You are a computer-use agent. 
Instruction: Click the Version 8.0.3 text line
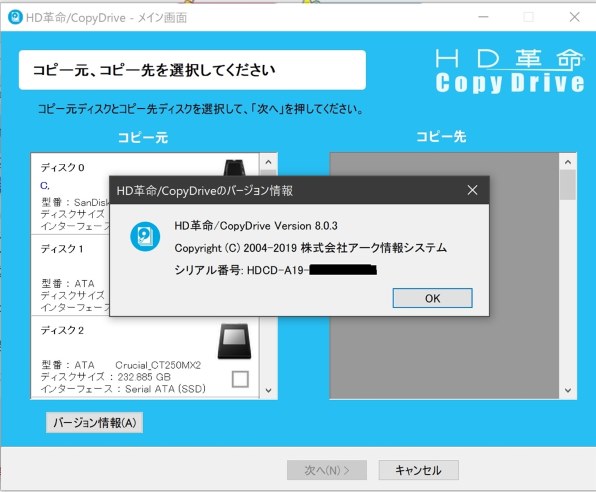point(256,226)
